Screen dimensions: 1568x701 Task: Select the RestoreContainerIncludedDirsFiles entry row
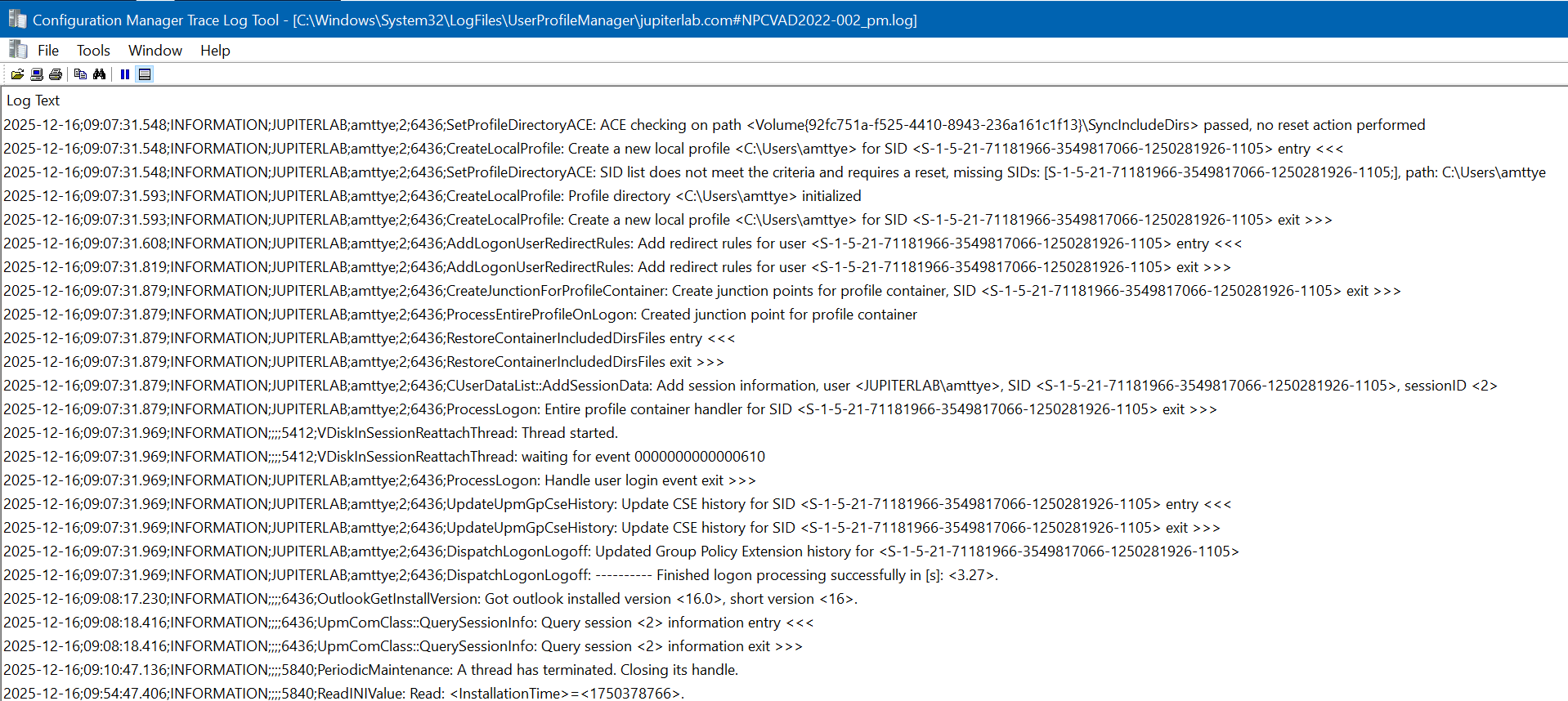tap(784, 338)
